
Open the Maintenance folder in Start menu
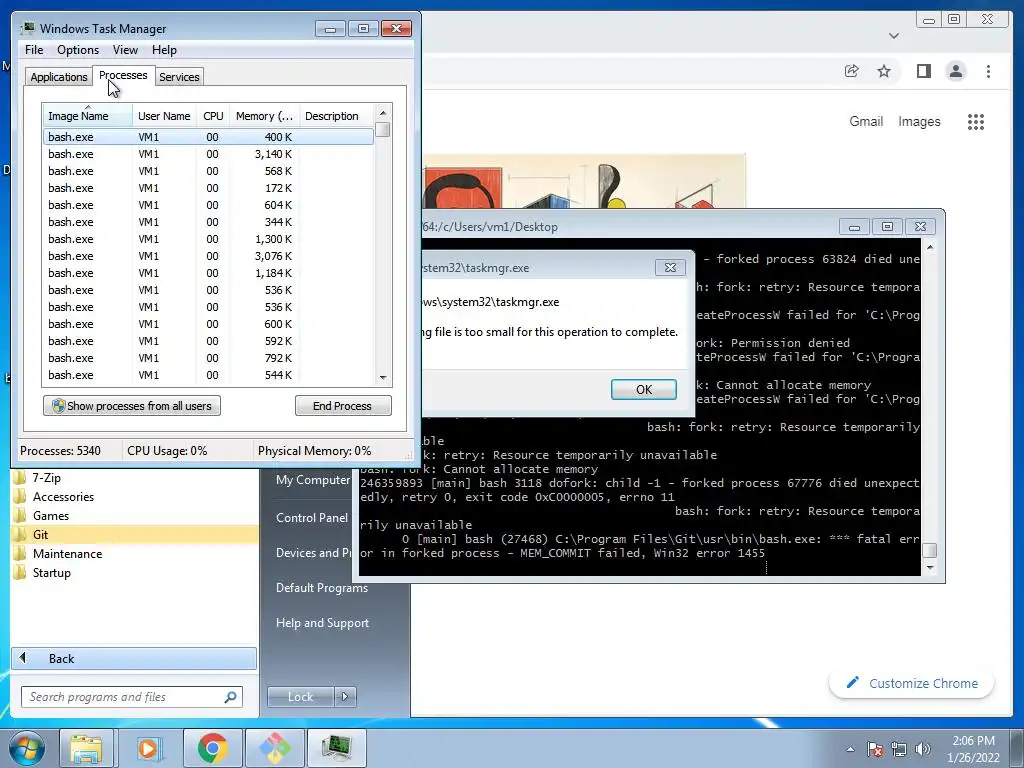click(x=134, y=553)
